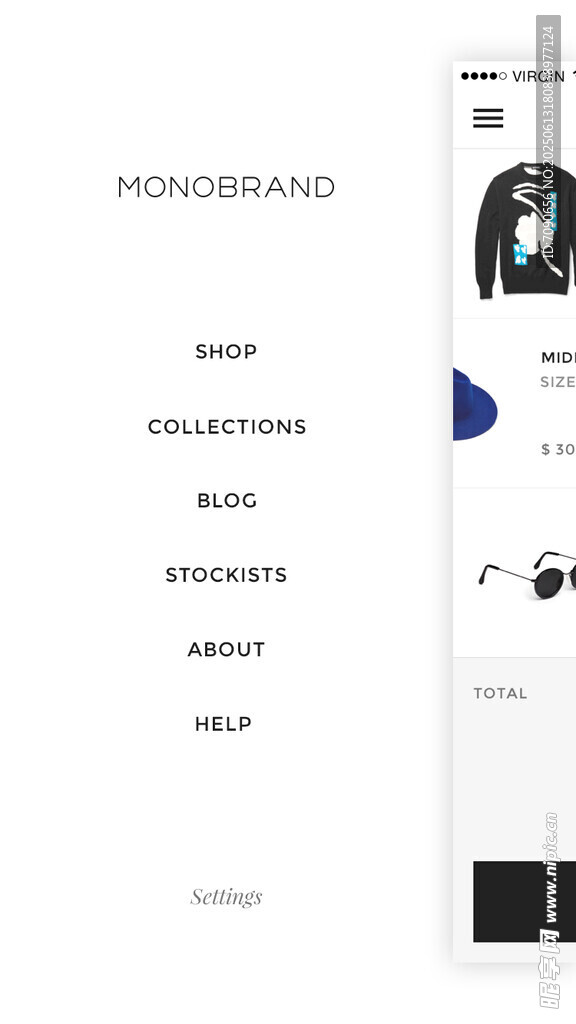Tap the signal strength dots in status bar
Image resolution: width=576 pixels, height=1024 pixels.
484,76
